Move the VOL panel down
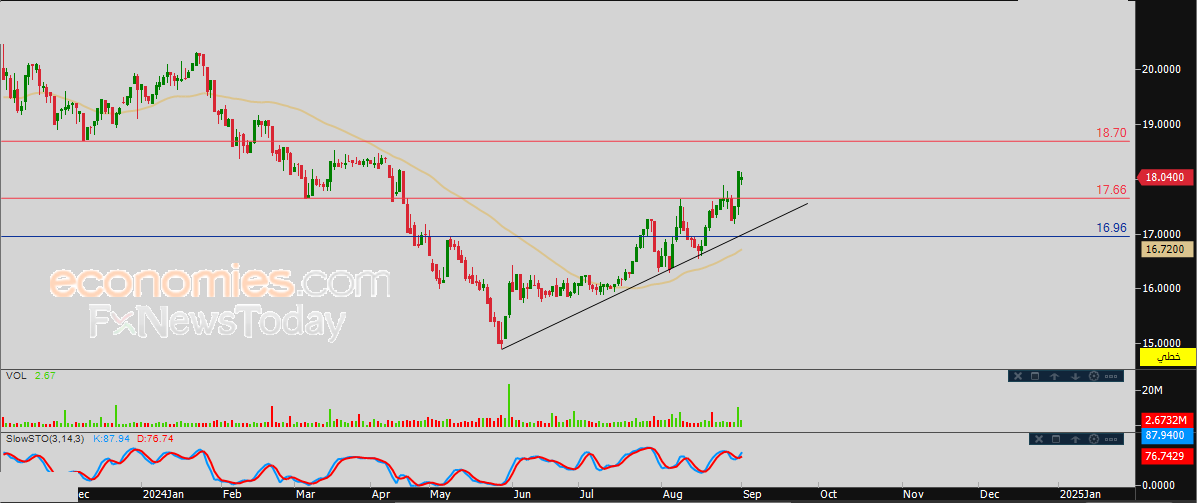 pyautogui.click(x=1075, y=376)
